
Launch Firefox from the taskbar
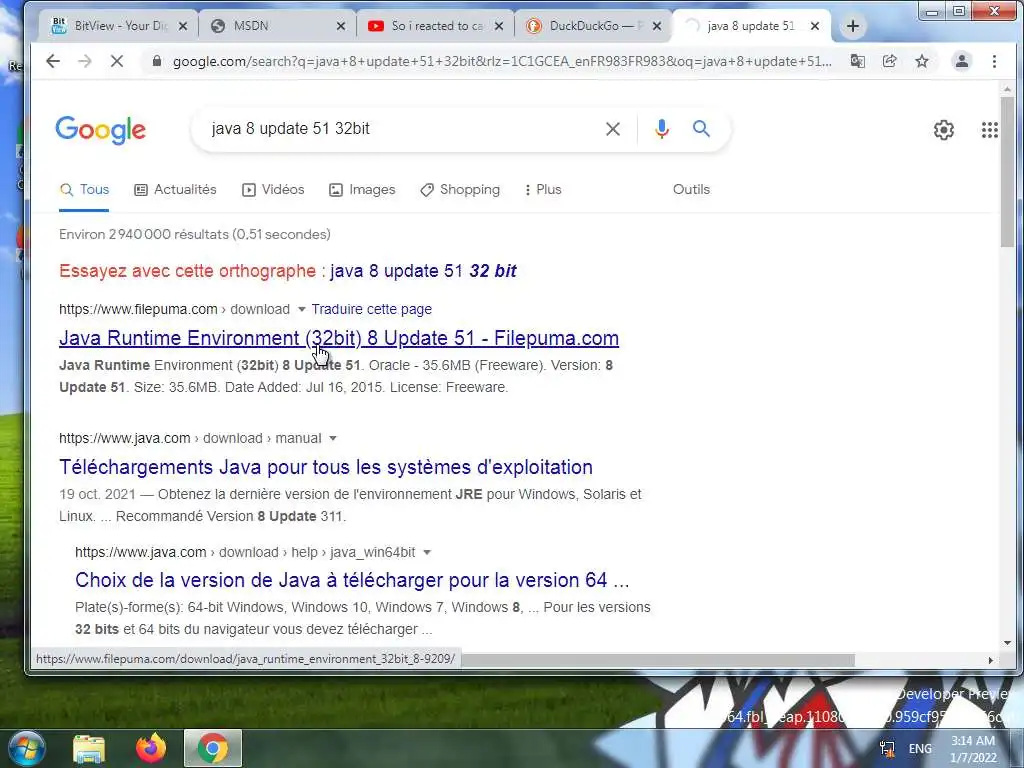tap(151, 748)
